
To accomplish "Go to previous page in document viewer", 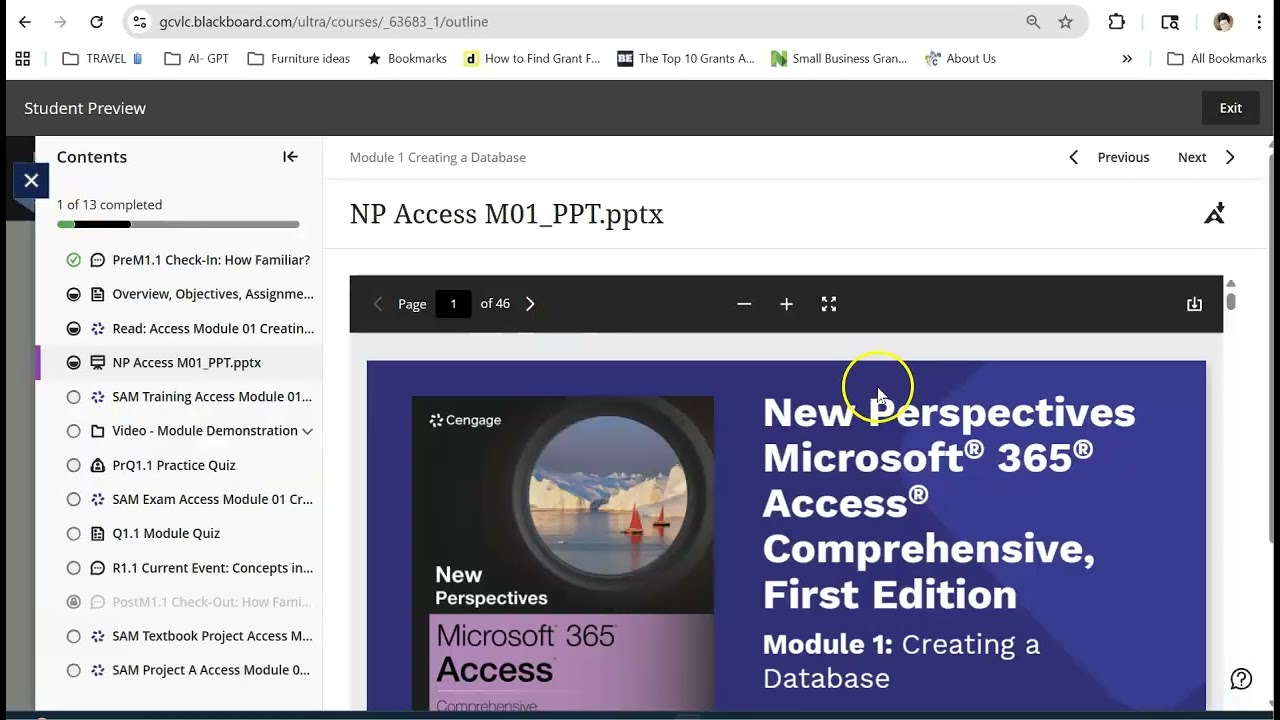I will (x=378, y=304).
